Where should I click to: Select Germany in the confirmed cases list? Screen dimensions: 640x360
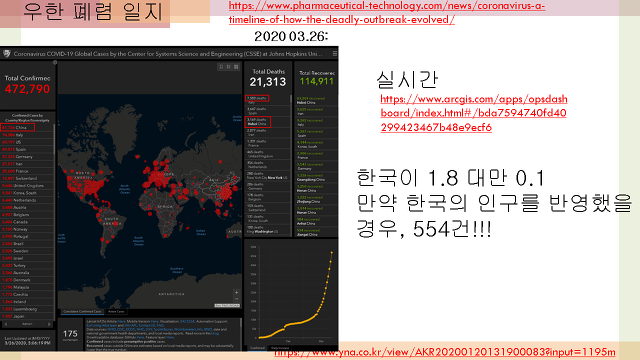pyautogui.click(x=27, y=157)
